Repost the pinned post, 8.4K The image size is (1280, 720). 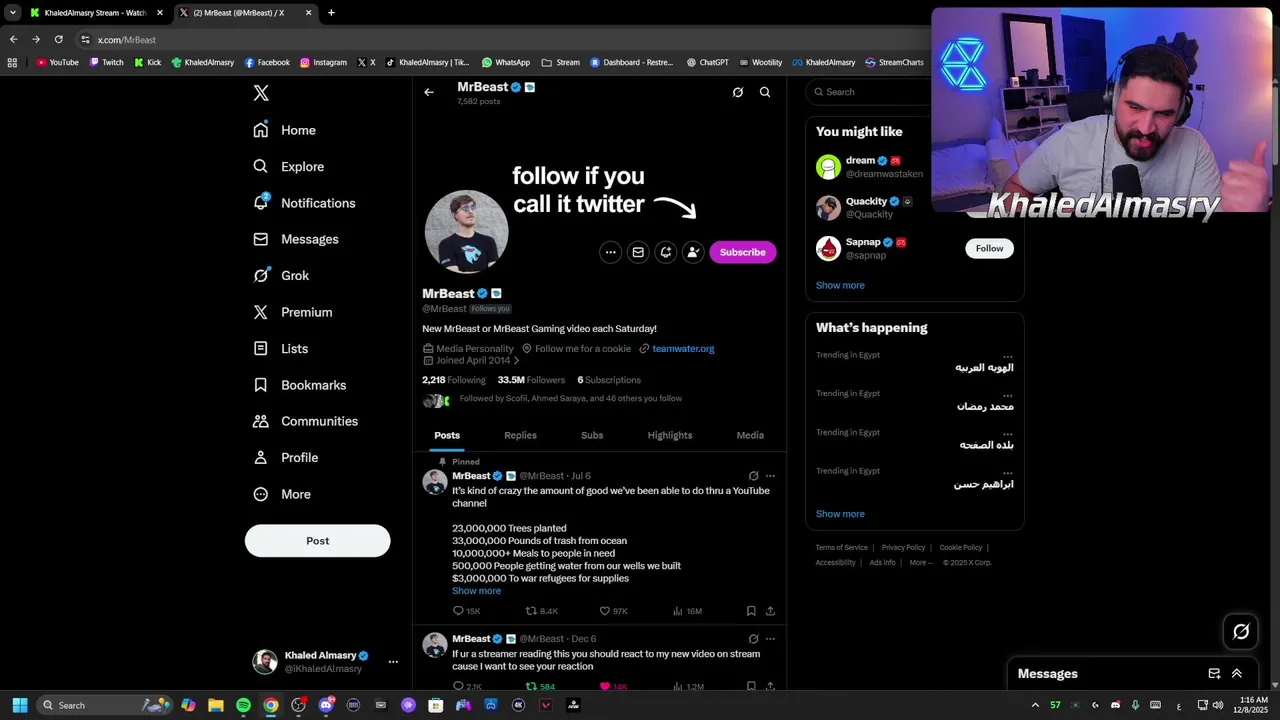click(542, 611)
